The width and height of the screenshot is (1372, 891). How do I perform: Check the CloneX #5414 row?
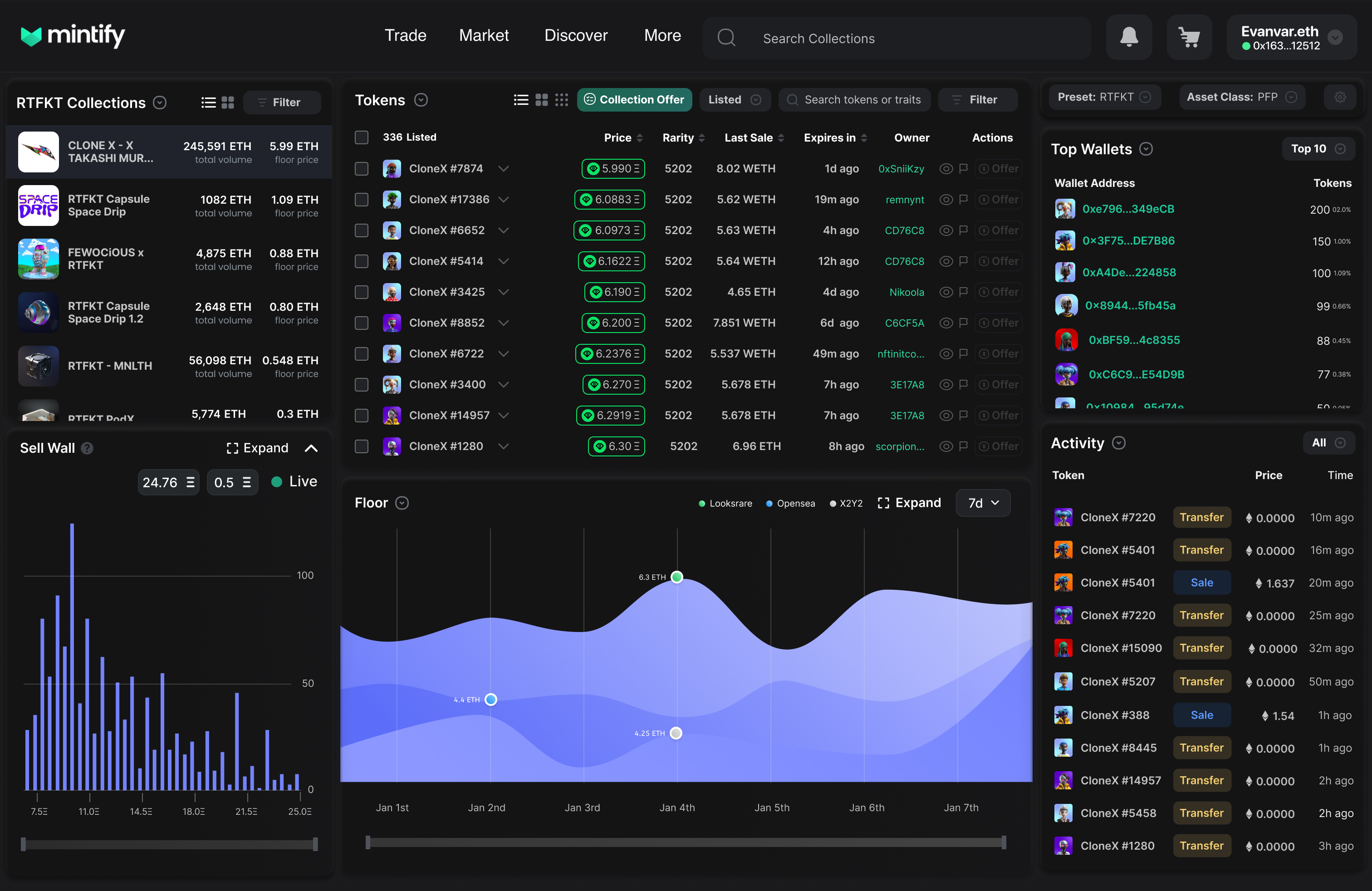pyautogui.click(x=362, y=261)
